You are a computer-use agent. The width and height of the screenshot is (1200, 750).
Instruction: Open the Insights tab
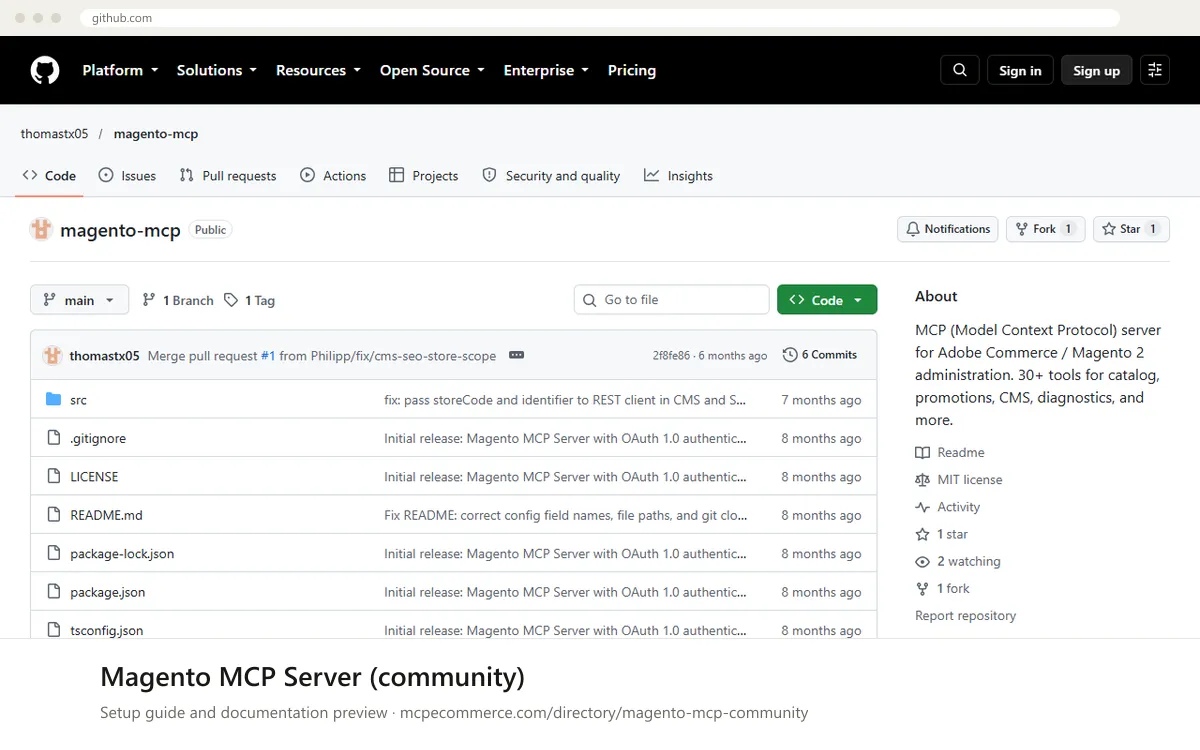(678, 176)
